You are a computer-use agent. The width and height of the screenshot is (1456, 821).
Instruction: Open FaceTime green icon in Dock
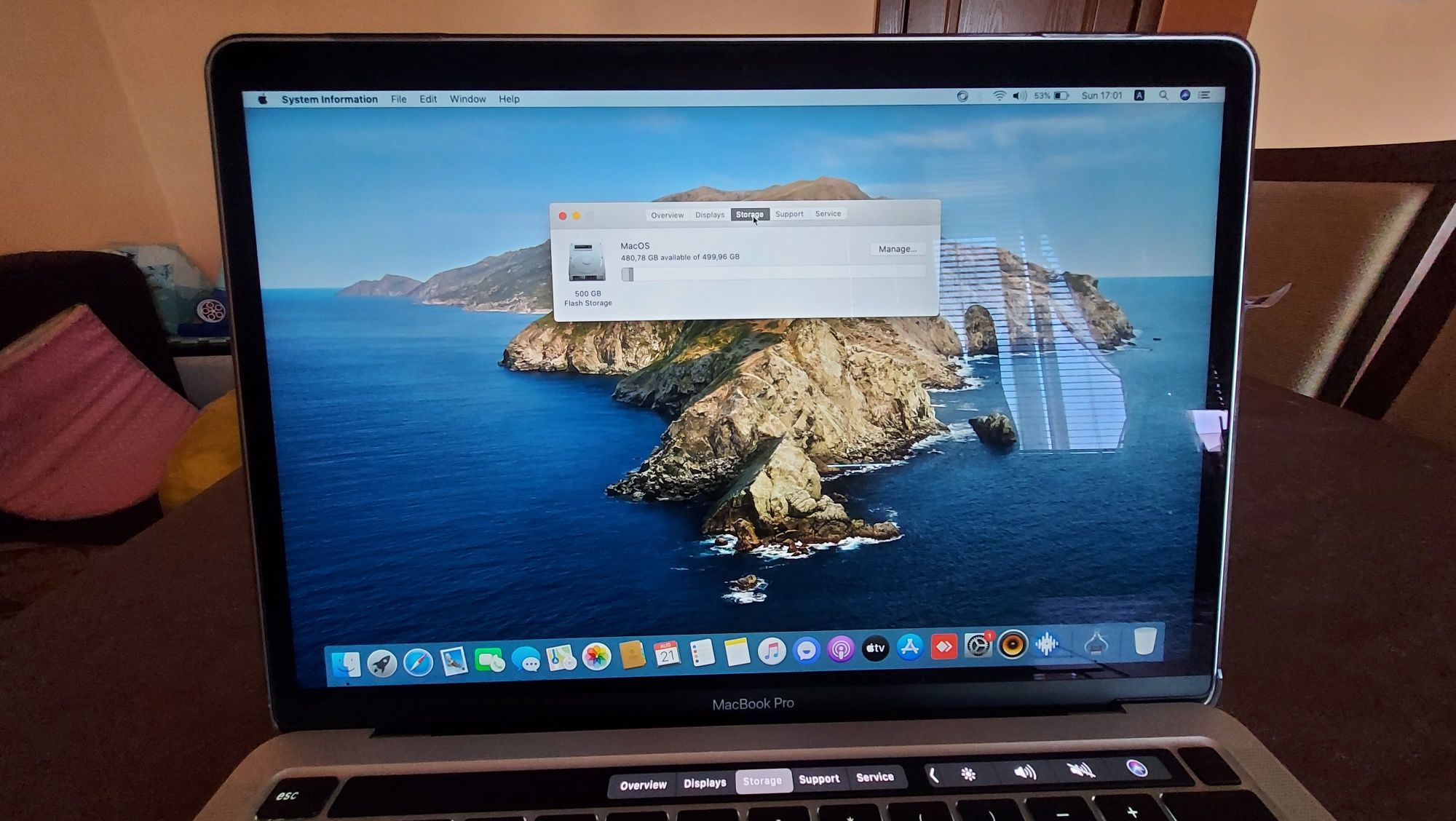[489, 660]
